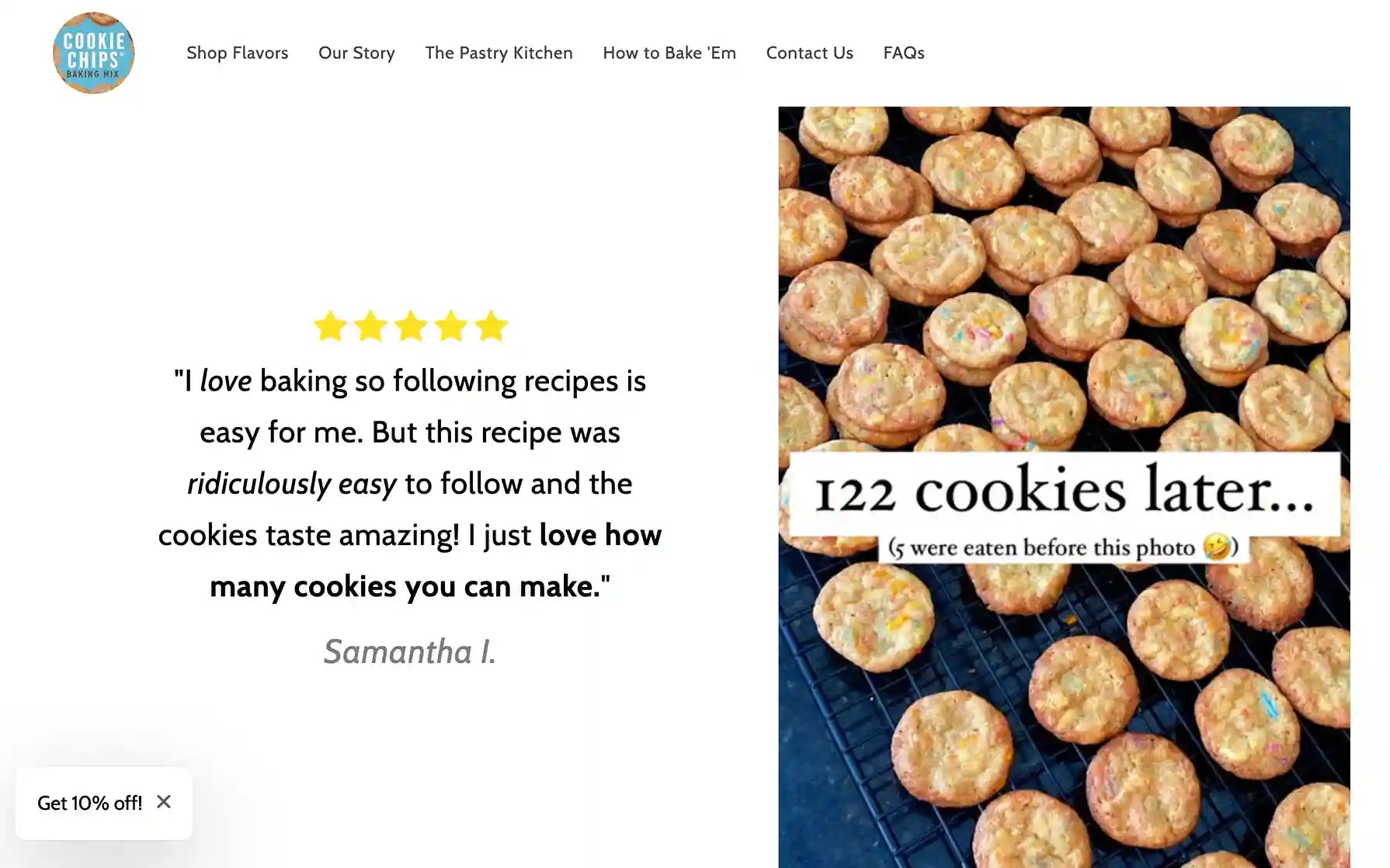Dismiss the discount popup with the X icon

tap(164, 802)
